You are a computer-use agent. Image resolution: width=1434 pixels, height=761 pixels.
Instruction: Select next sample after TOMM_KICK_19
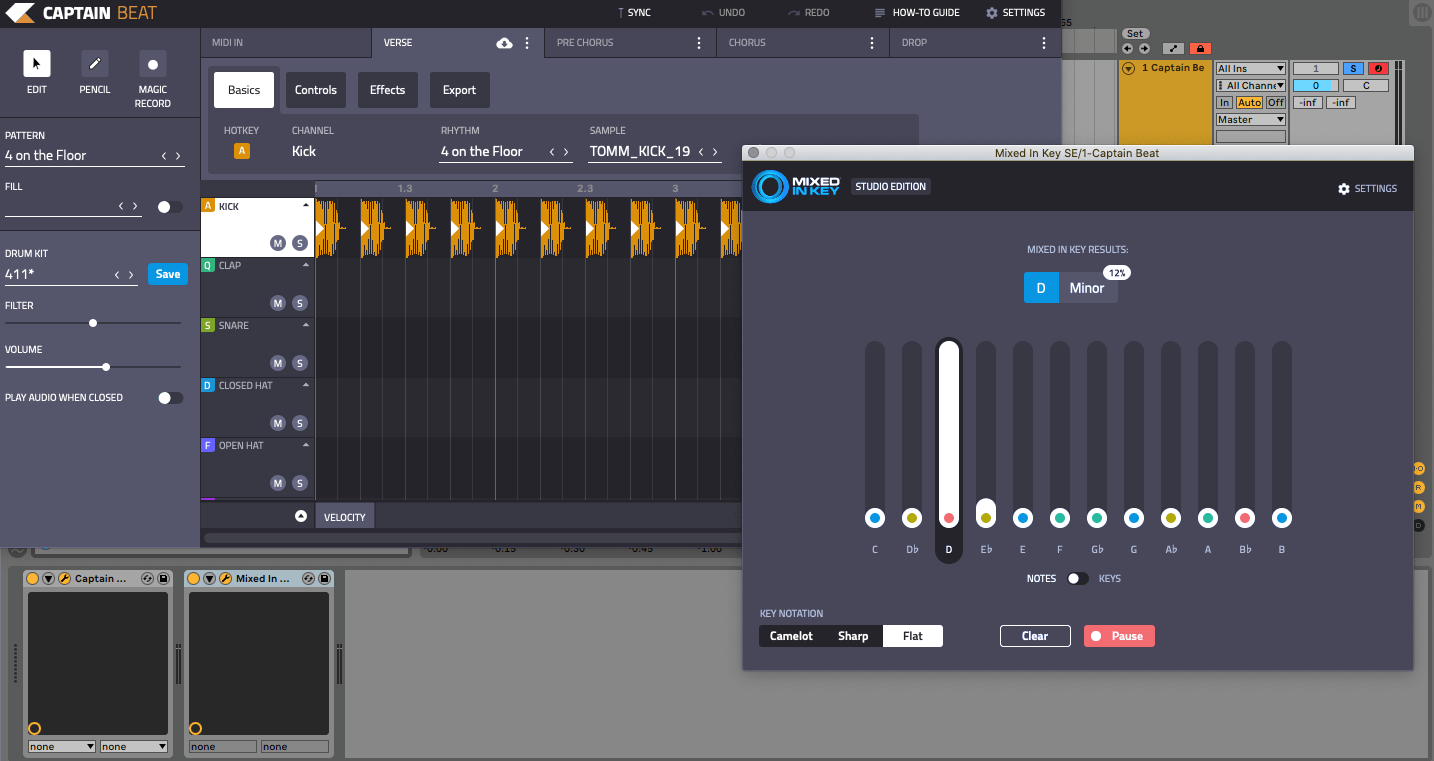point(716,152)
